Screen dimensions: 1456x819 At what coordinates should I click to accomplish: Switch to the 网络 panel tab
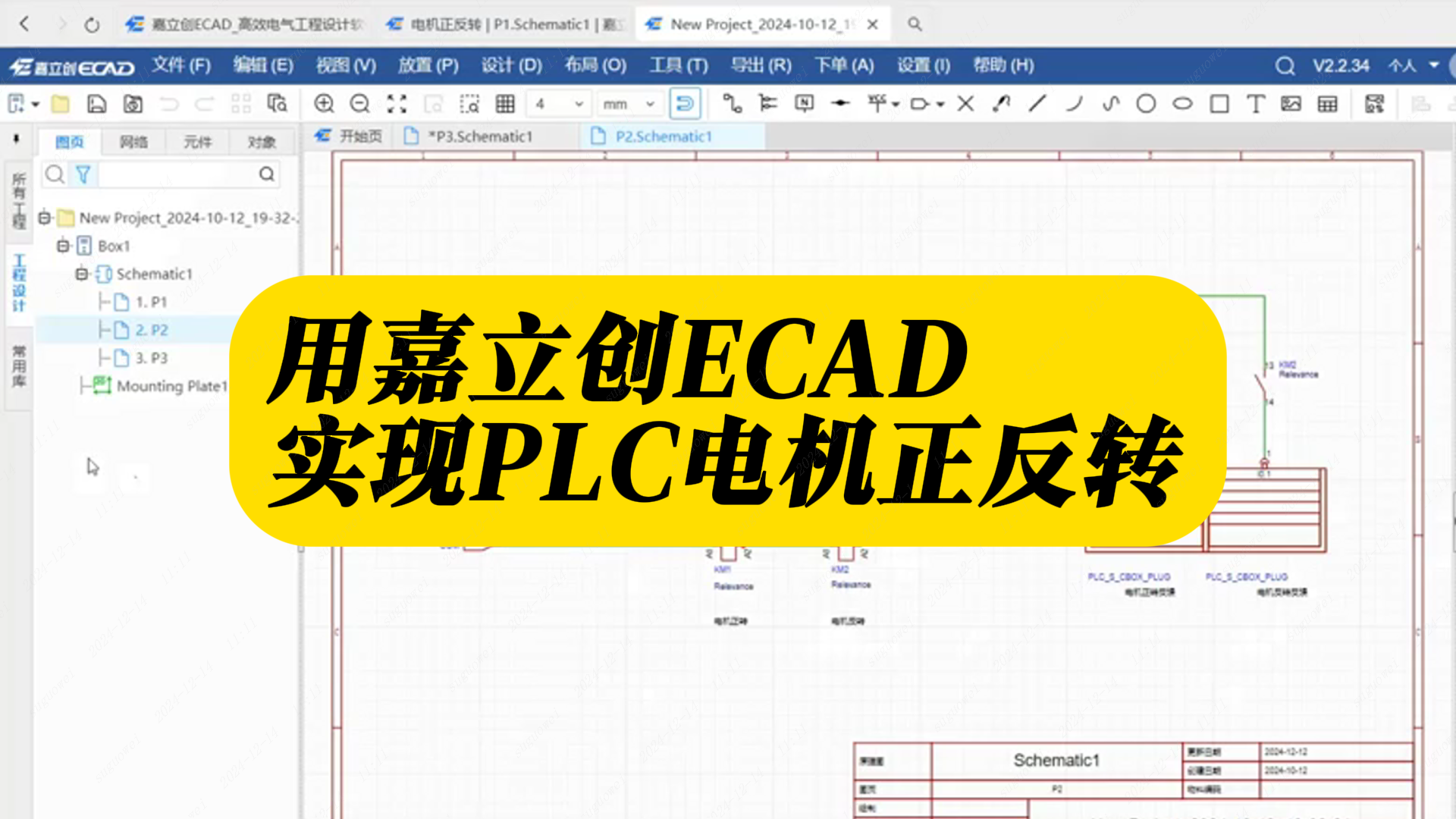point(133,142)
